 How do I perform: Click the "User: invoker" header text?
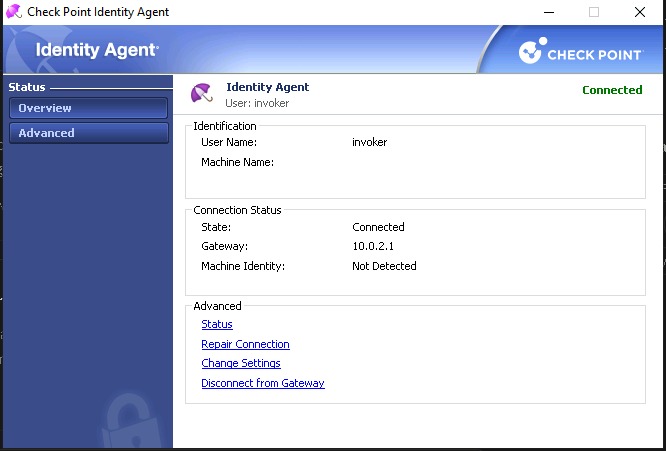pos(257,103)
